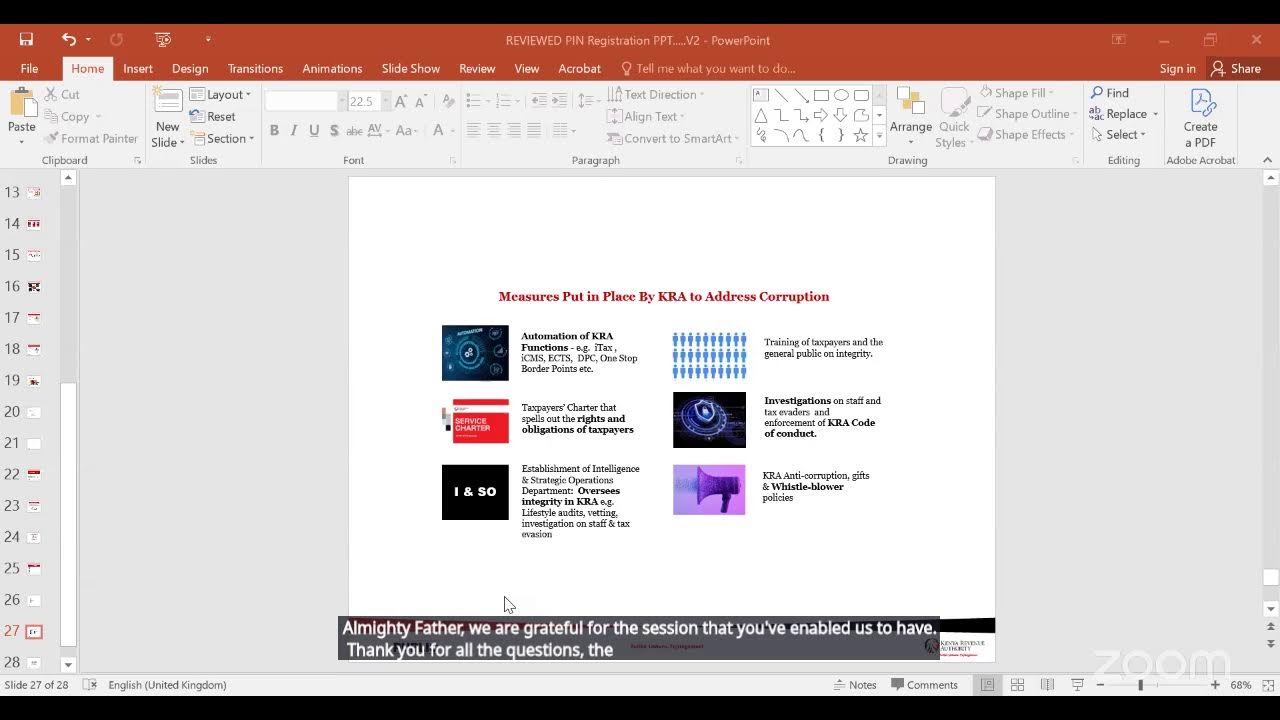The height and width of the screenshot is (720, 1280).
Task: Expand the Align Text options
Action: click(646, 116)
